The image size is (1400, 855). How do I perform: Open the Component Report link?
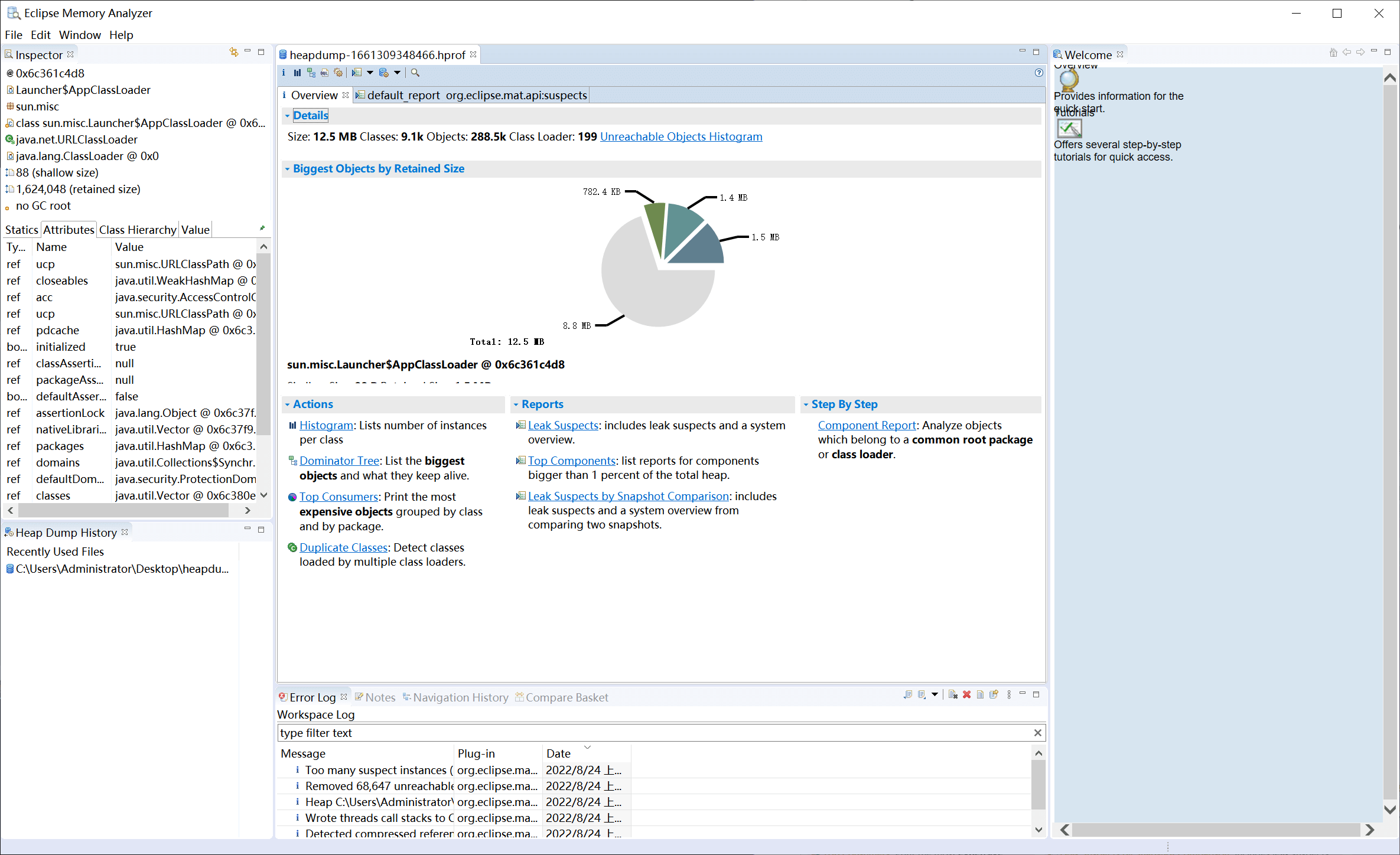867,425
